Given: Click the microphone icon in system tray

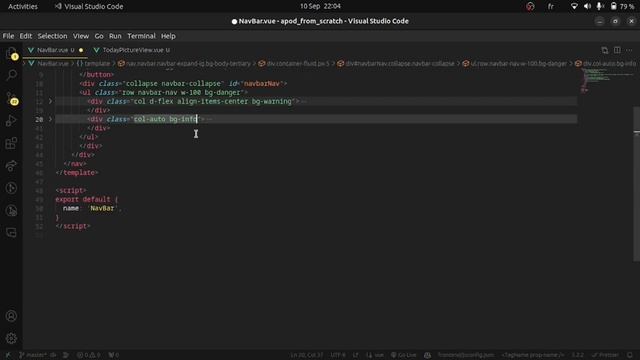Looking at the screenshot, I should [x=599, y=6].
